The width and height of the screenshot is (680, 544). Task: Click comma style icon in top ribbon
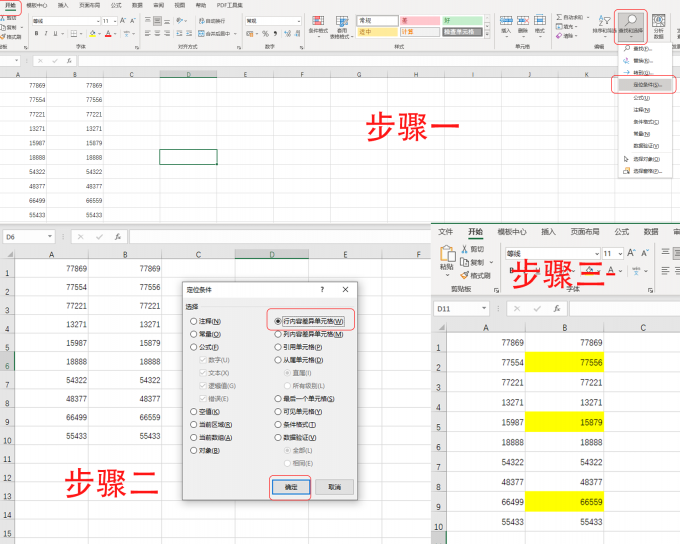275,33
